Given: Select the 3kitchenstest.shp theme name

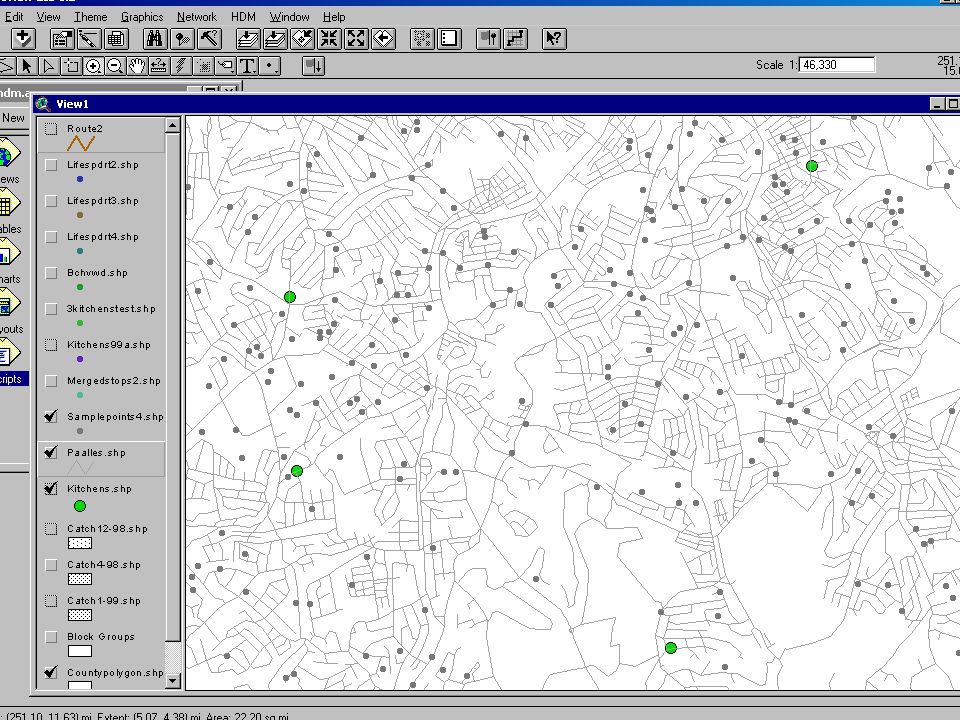Looking at the screenshot, I should tap(111, 309).
